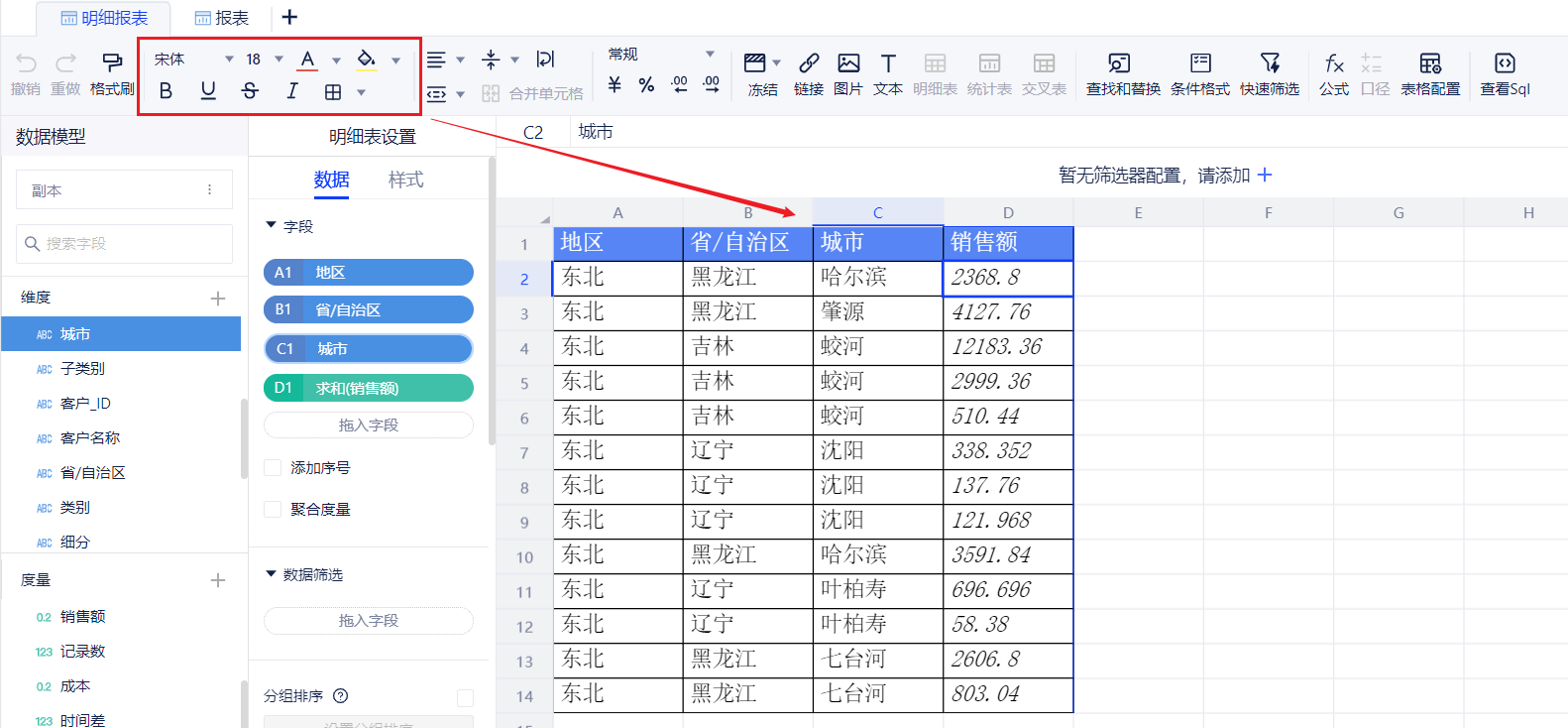Toggle the 分组排序 checkbox
Image resolution: width=1568 pixels, height=728 pixels.
click(x=465, y=697)
